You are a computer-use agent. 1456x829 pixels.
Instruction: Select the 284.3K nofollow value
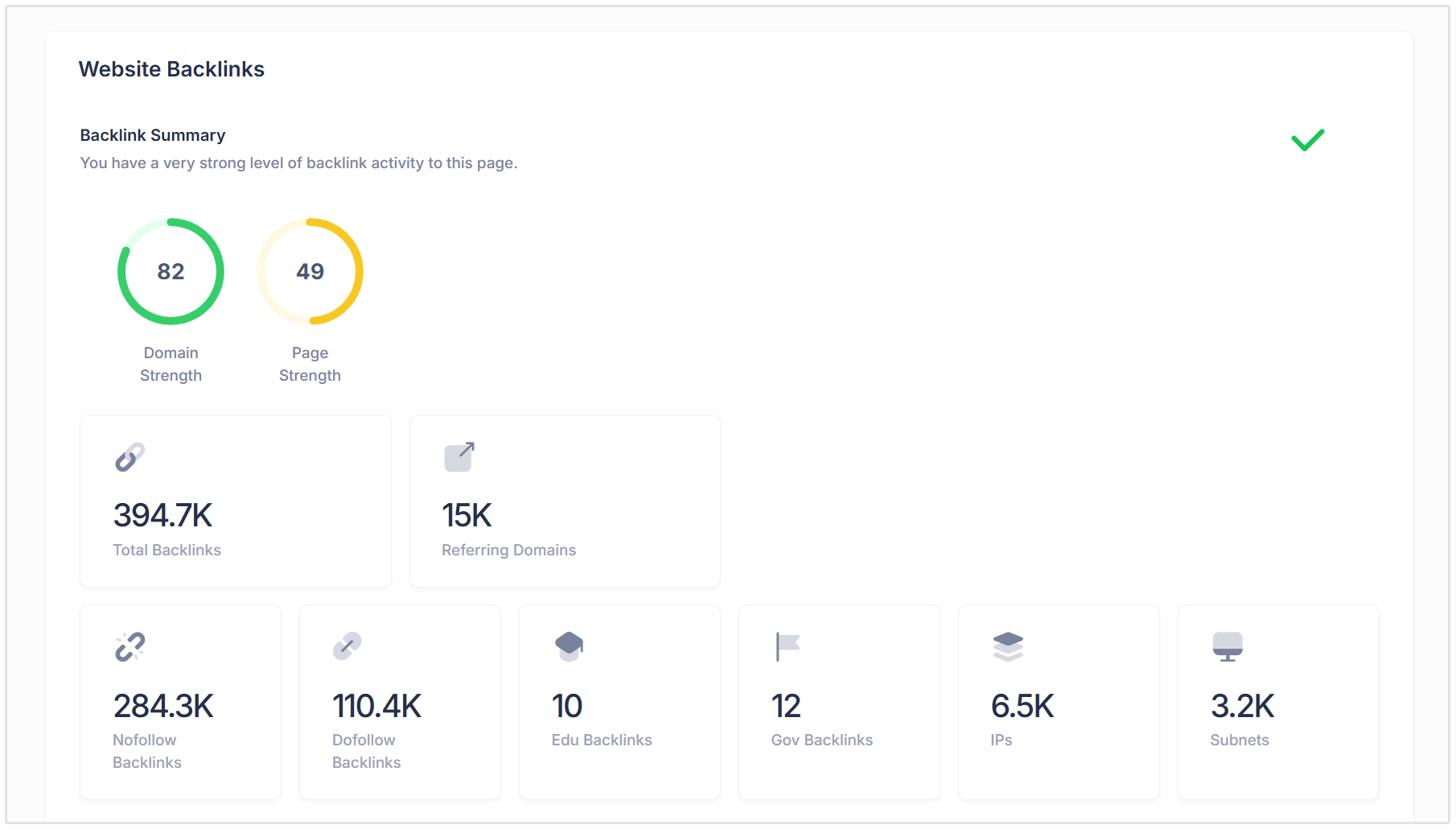163,706
